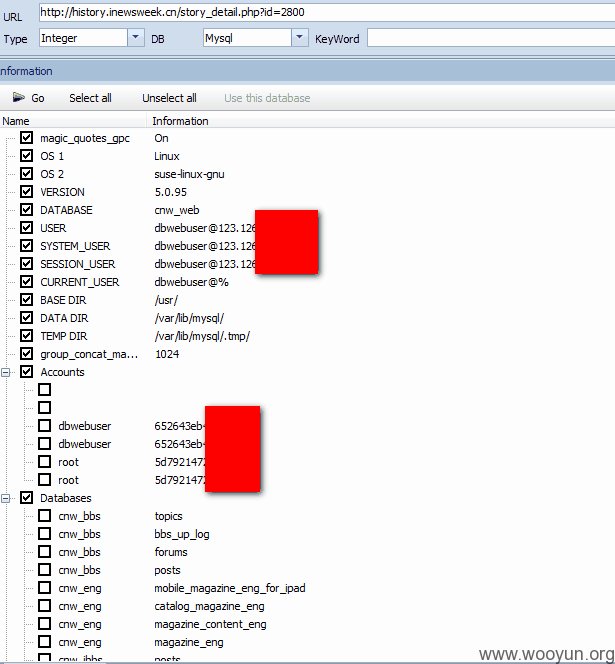This screenshot has width=615, height=664.
Task: Click Use this database button
Action: 267,98
